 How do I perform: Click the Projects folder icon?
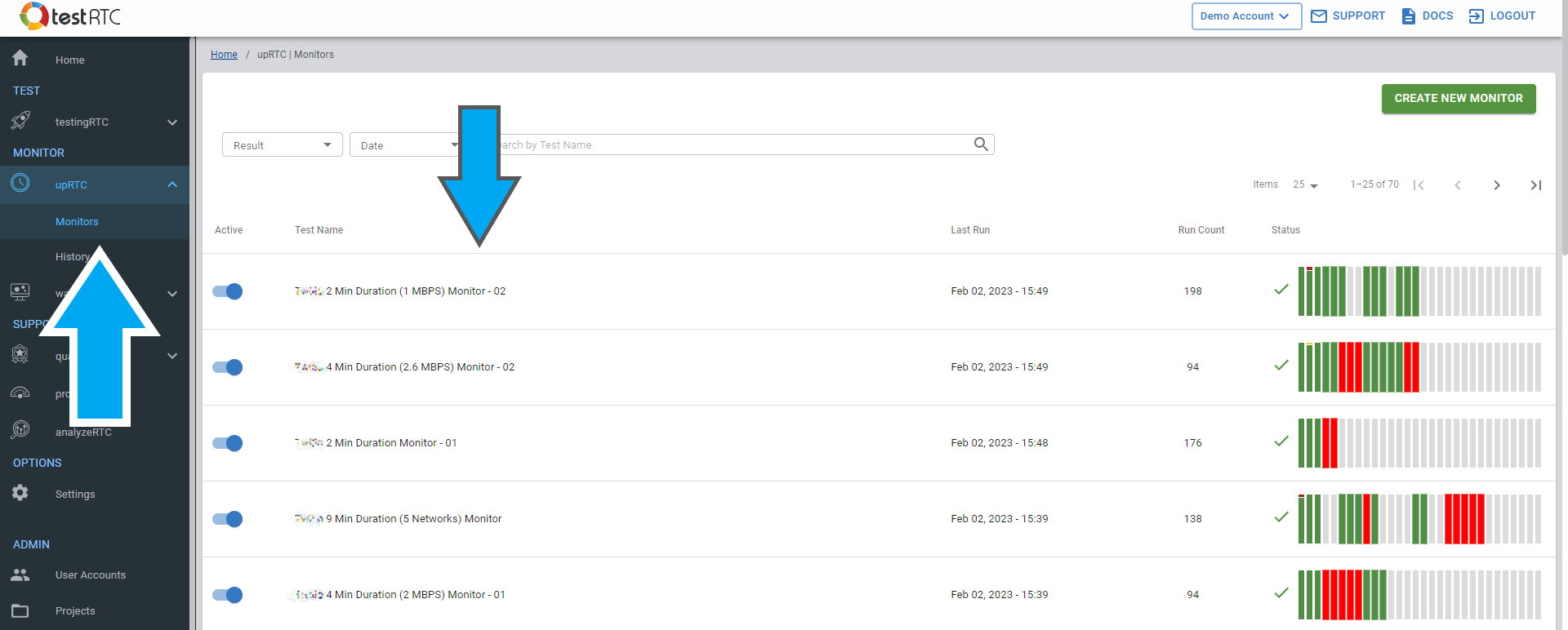coord(20,610)
